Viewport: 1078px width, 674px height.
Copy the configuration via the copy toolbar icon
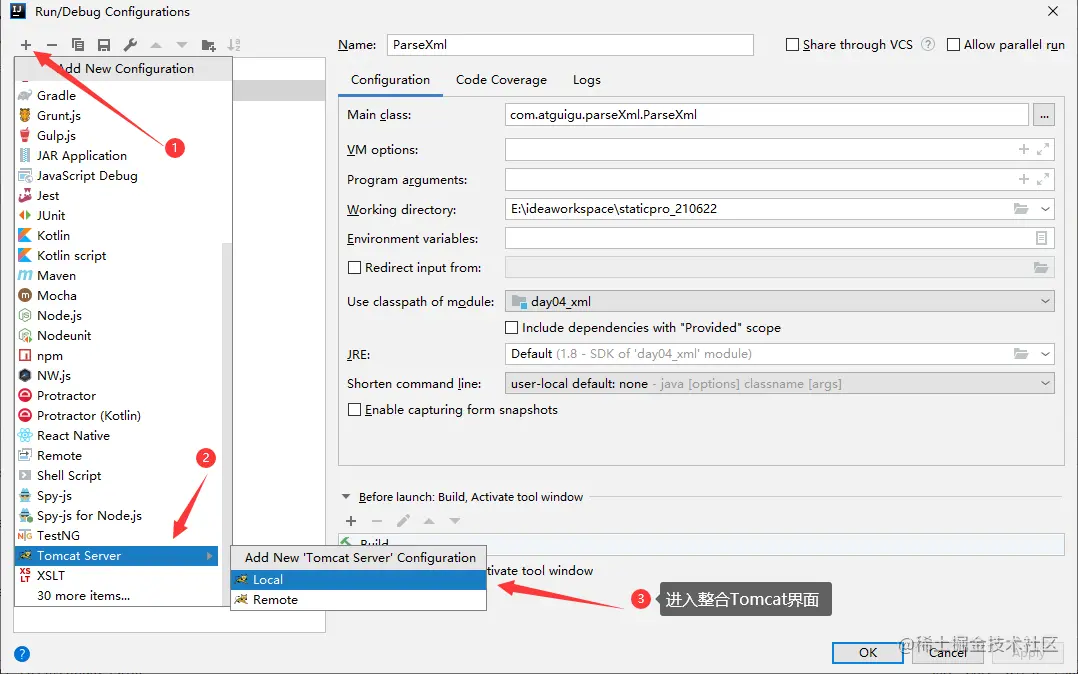[x=78, y=45]
